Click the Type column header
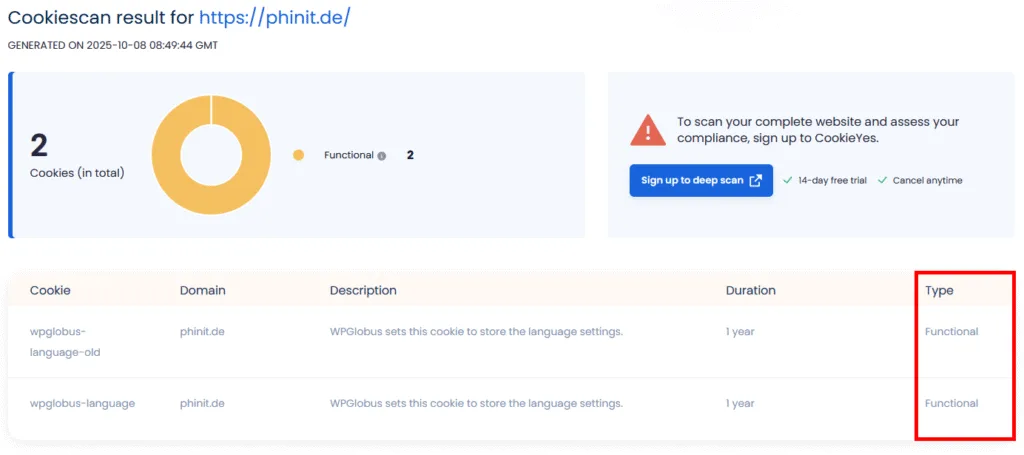This screenshot has width=1024, height=455. point(939,290)
